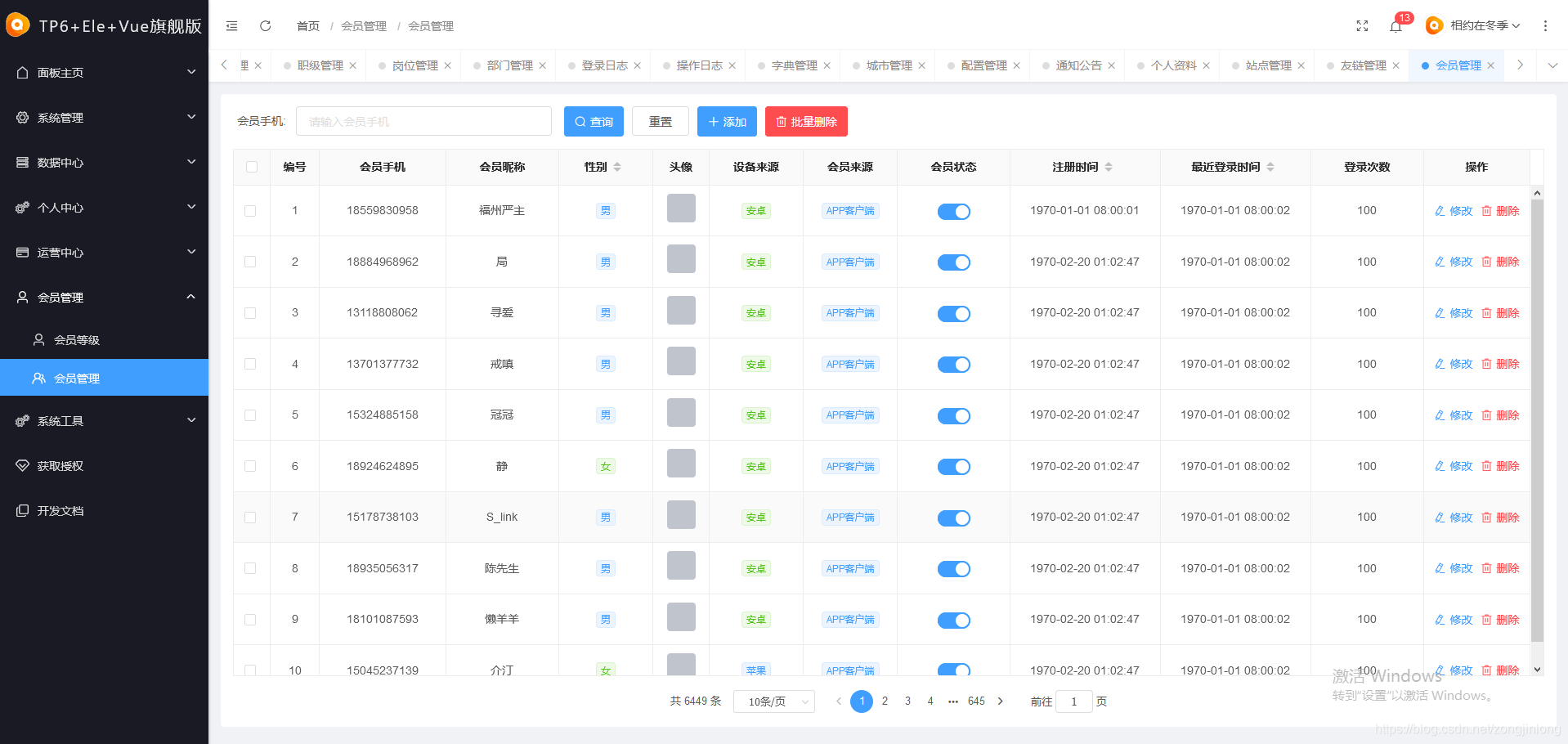Viewport: 1568px width, 744px height.
Task: Check the row 1 checkbox for 18559830958
Action: tap(250, 211)
